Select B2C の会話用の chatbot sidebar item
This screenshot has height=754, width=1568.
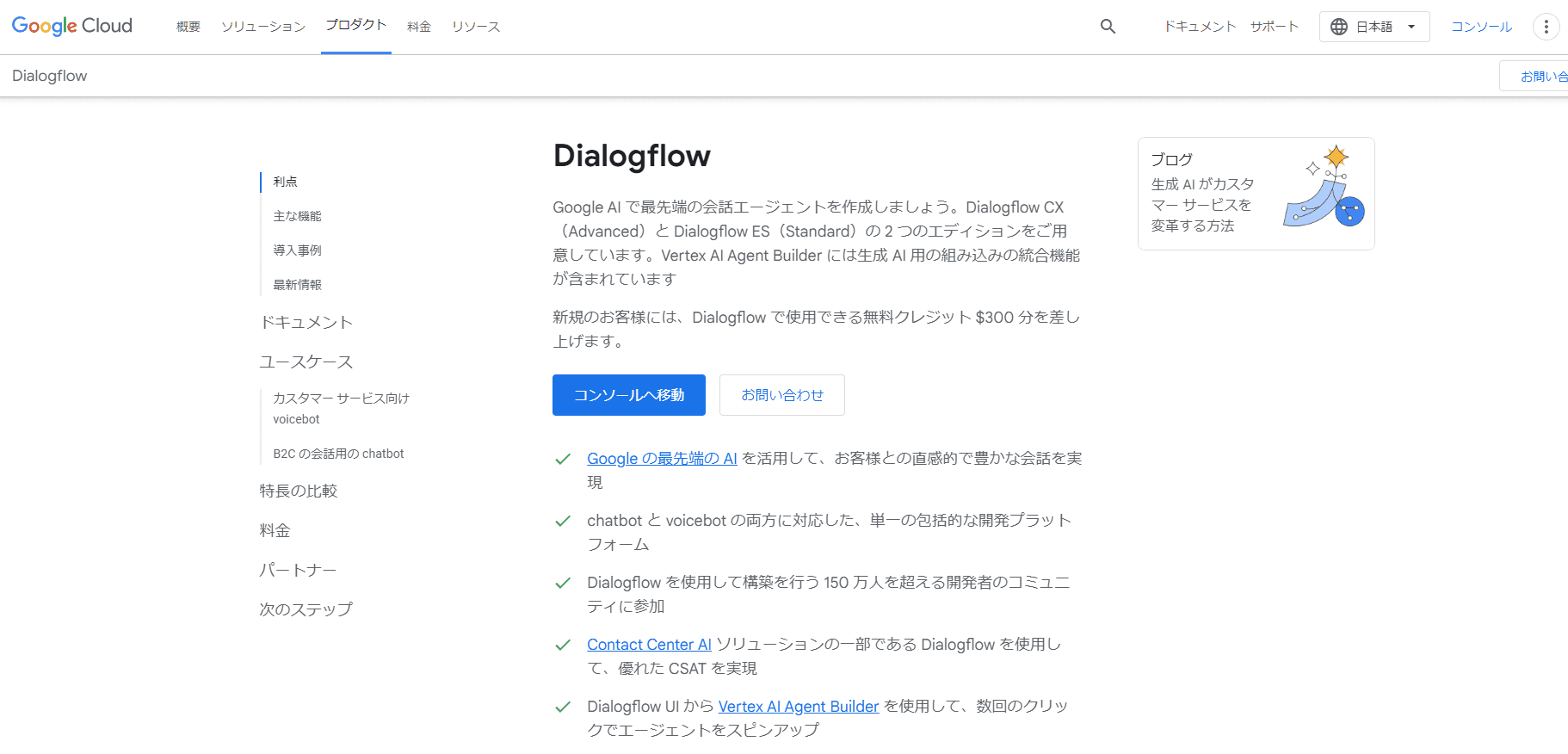click(338, 454)
